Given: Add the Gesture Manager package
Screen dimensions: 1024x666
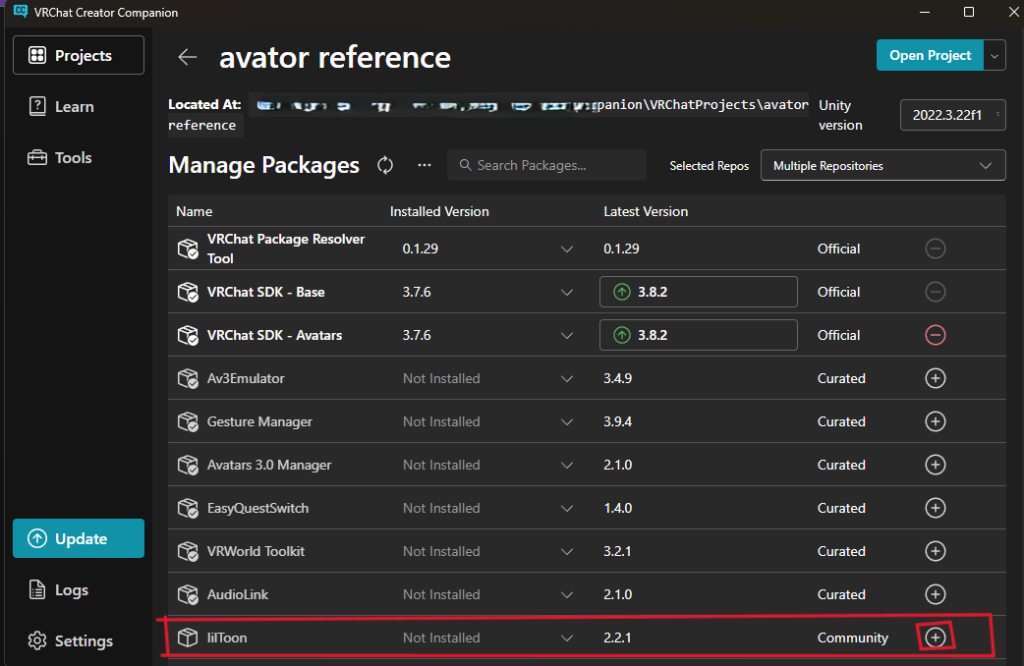Looking at the screenshot, I should click(935, 421).
